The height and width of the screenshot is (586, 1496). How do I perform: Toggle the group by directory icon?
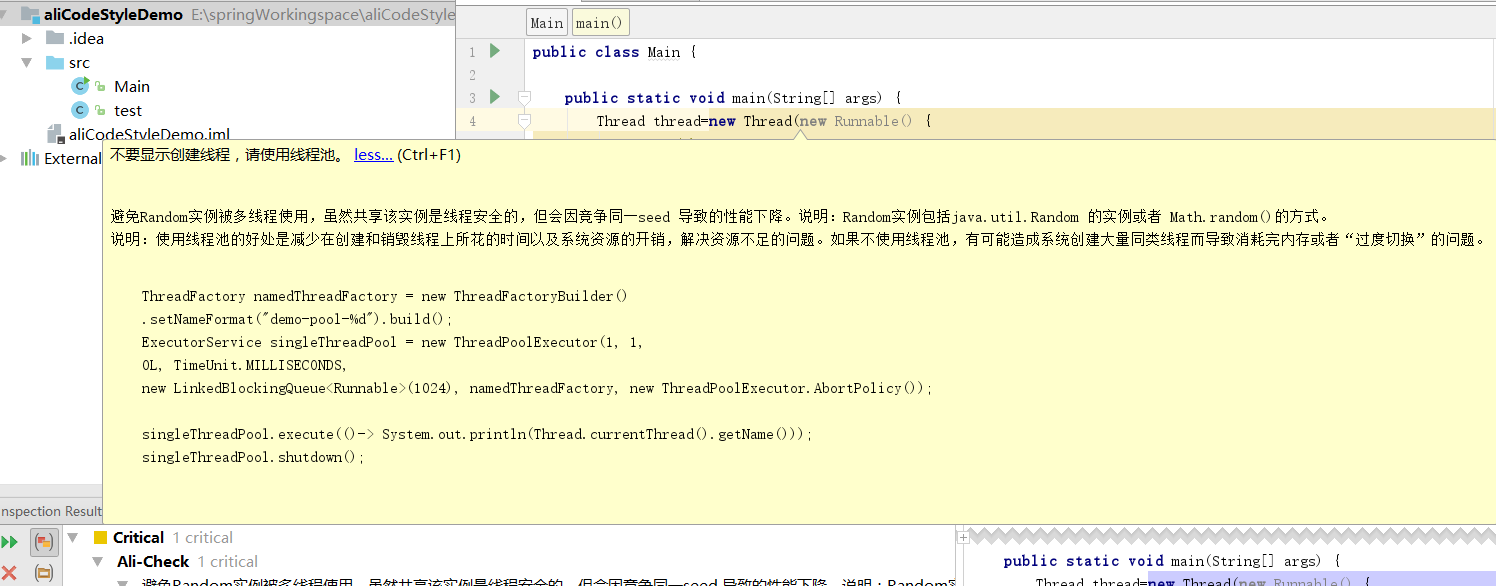44,572
